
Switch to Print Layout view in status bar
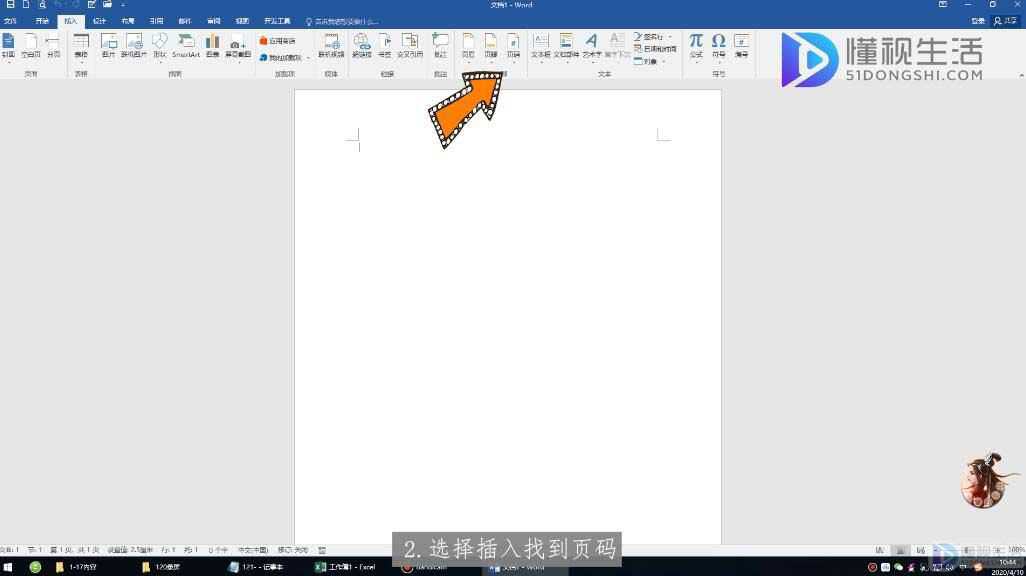[900, 550]
